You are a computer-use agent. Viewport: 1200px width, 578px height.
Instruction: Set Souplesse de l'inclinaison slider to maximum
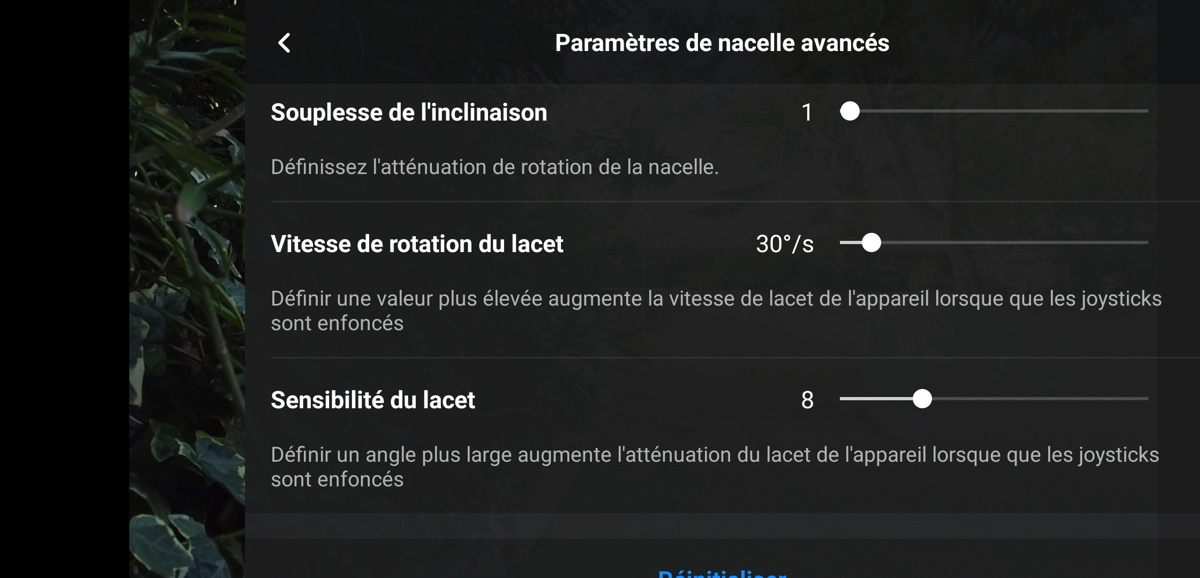(1146, 112)
